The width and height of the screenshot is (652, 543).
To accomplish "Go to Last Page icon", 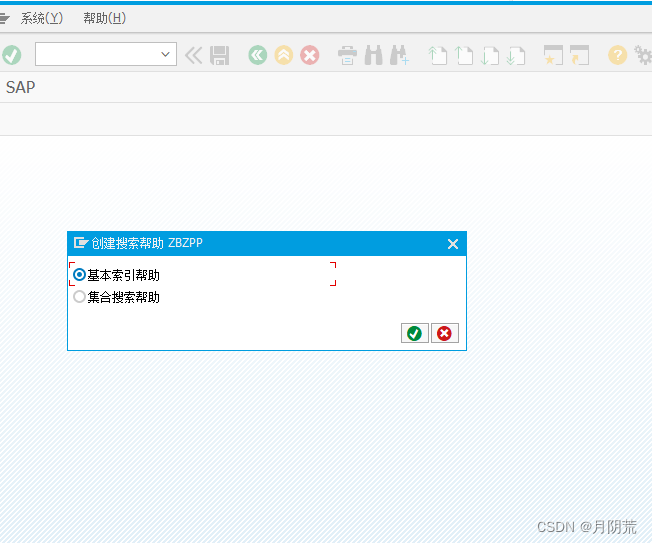I will pos(516,55).
